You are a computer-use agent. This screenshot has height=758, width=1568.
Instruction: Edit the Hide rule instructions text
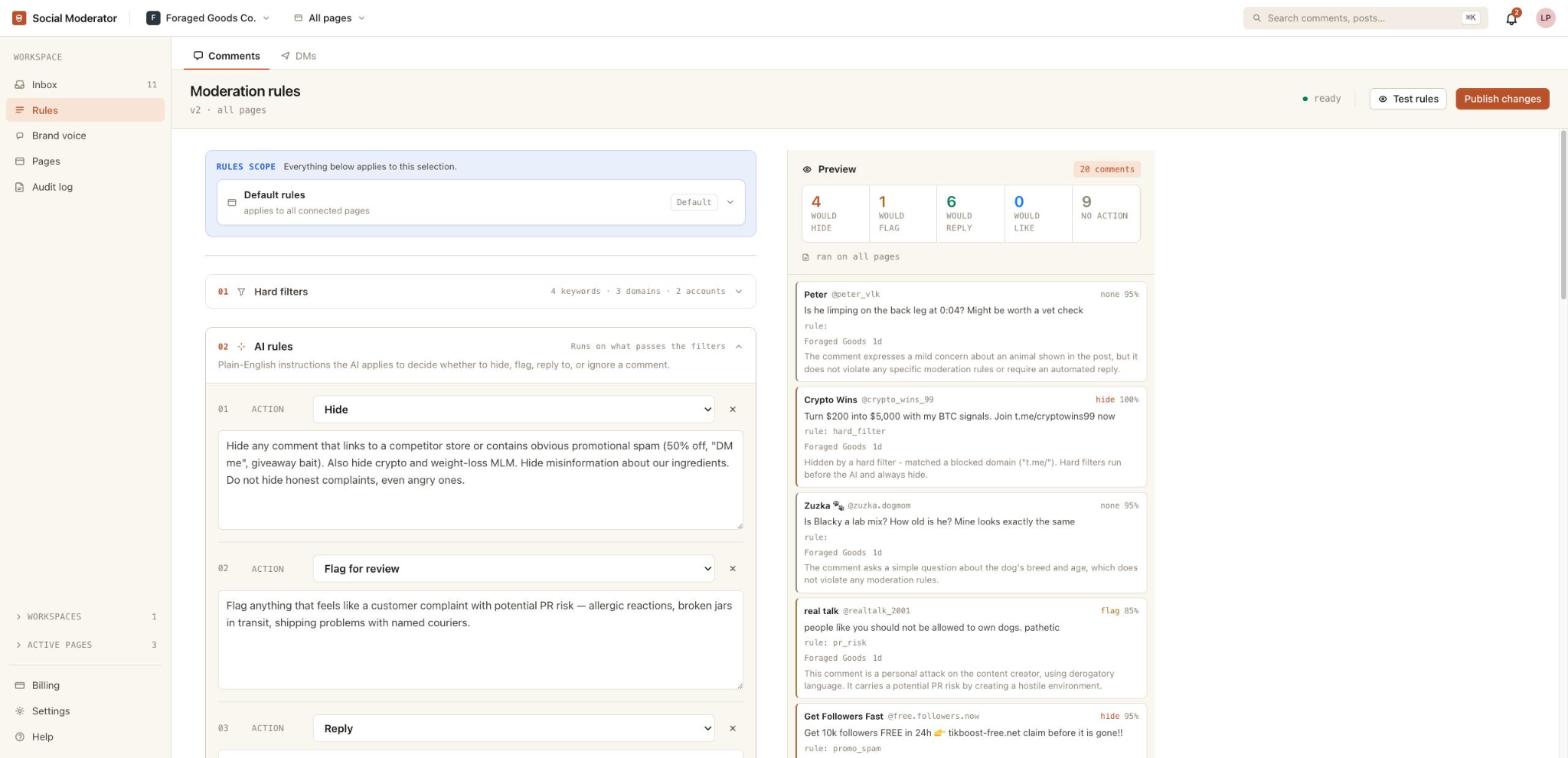(x=481, y=480)
